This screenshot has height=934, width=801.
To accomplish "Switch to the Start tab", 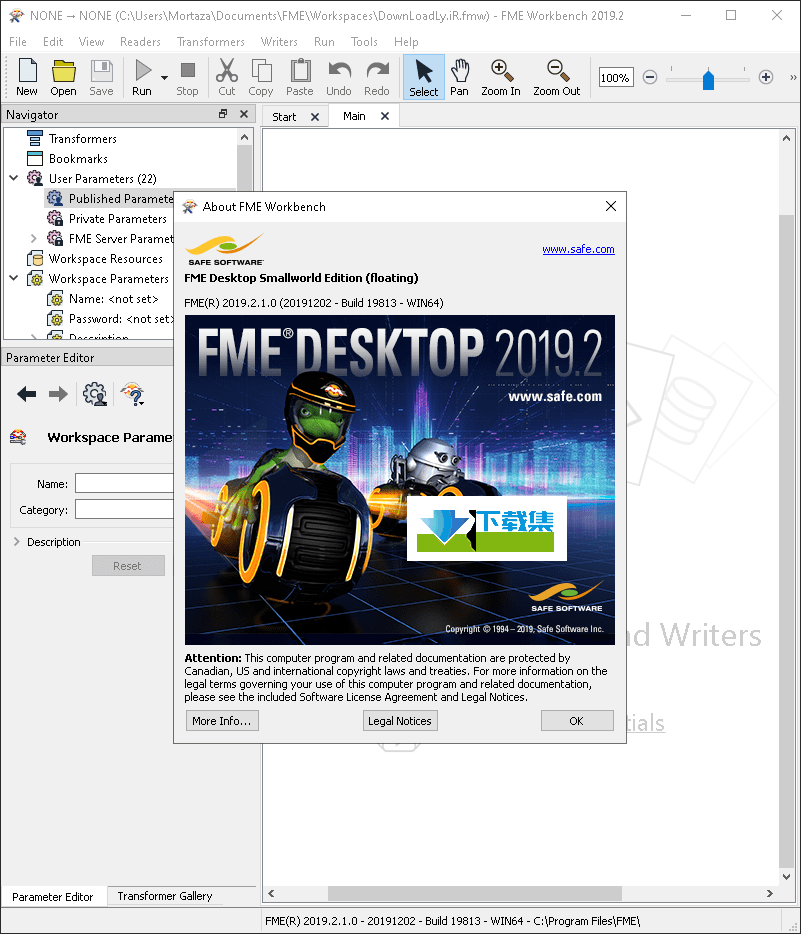I will click(x=285, y=117).
